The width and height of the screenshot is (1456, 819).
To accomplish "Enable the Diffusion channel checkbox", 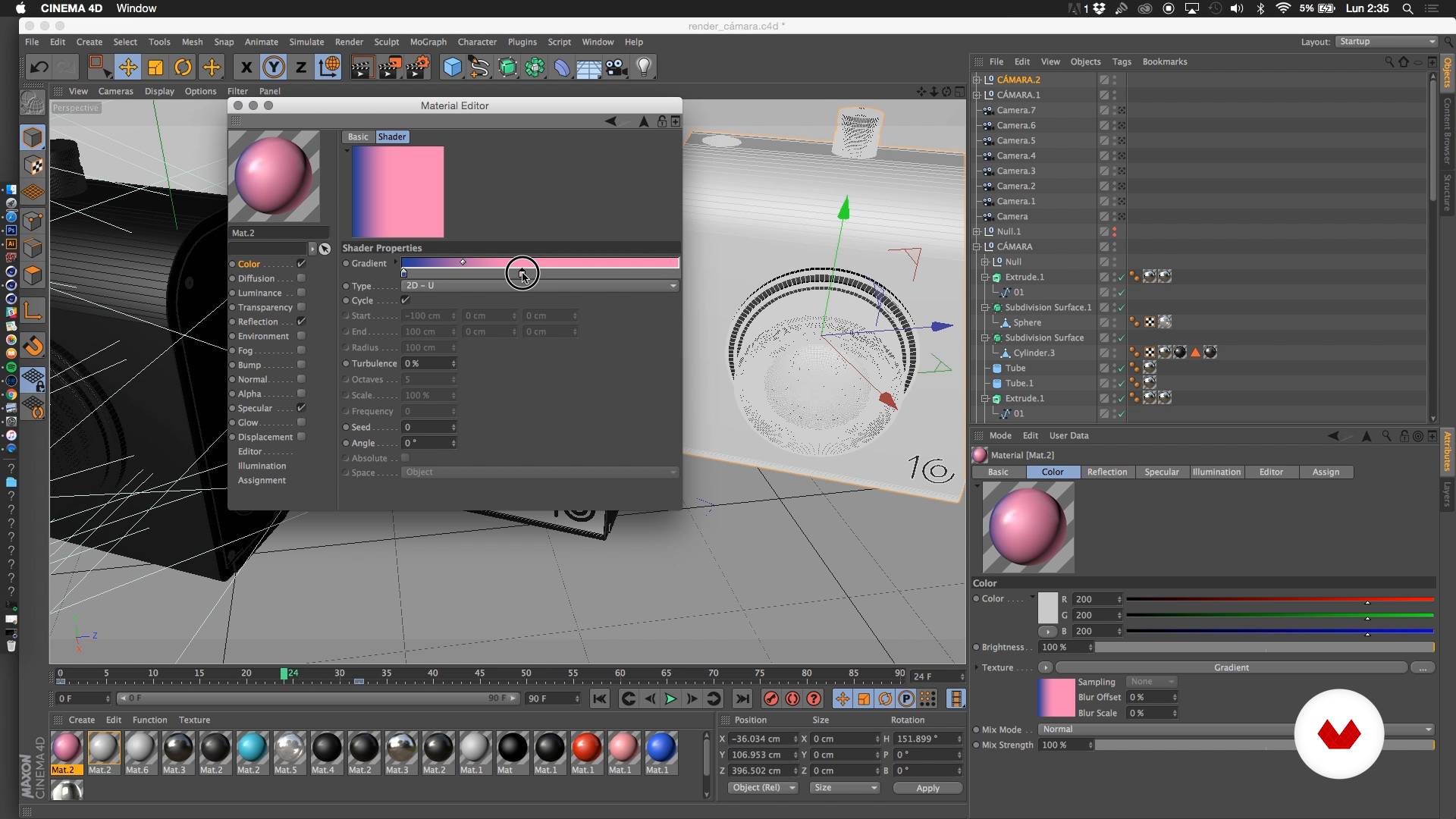I will click(301, 278).
